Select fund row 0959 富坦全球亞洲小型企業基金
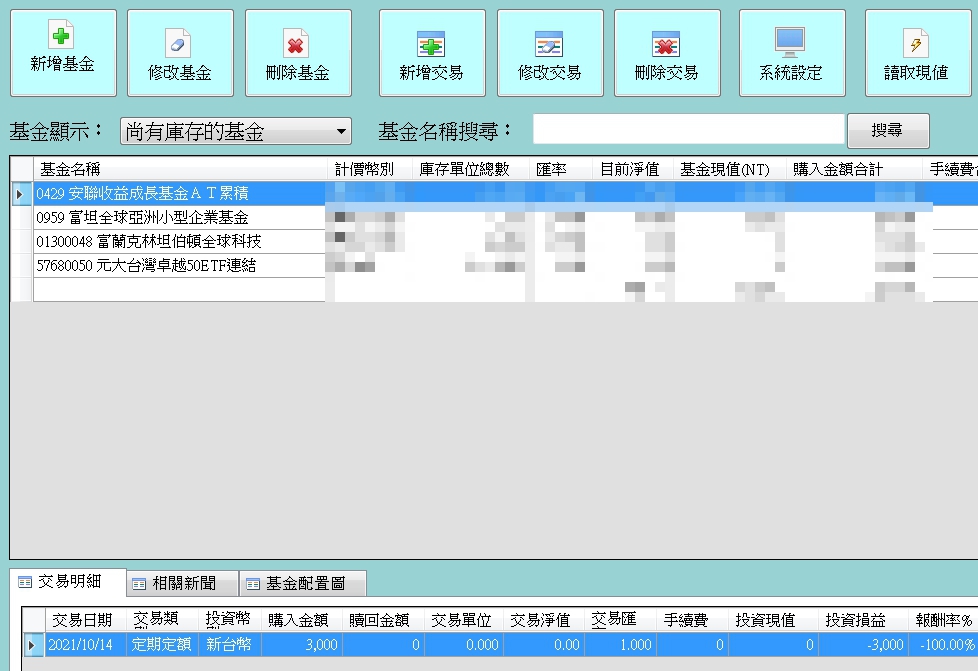 (180, 218)
